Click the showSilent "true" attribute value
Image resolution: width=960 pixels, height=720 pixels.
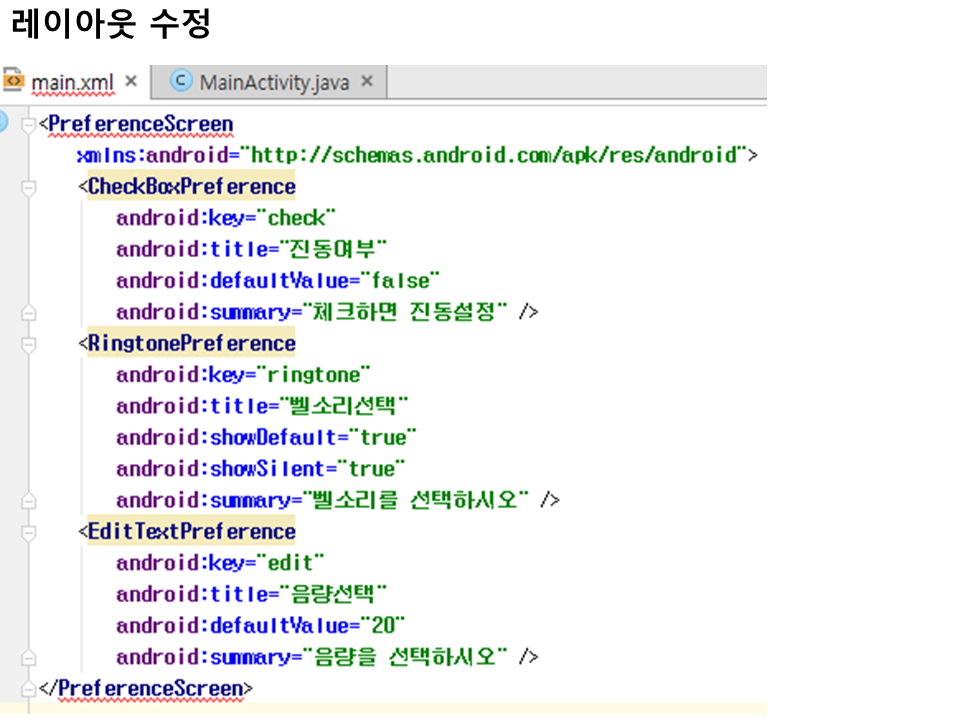372,469
